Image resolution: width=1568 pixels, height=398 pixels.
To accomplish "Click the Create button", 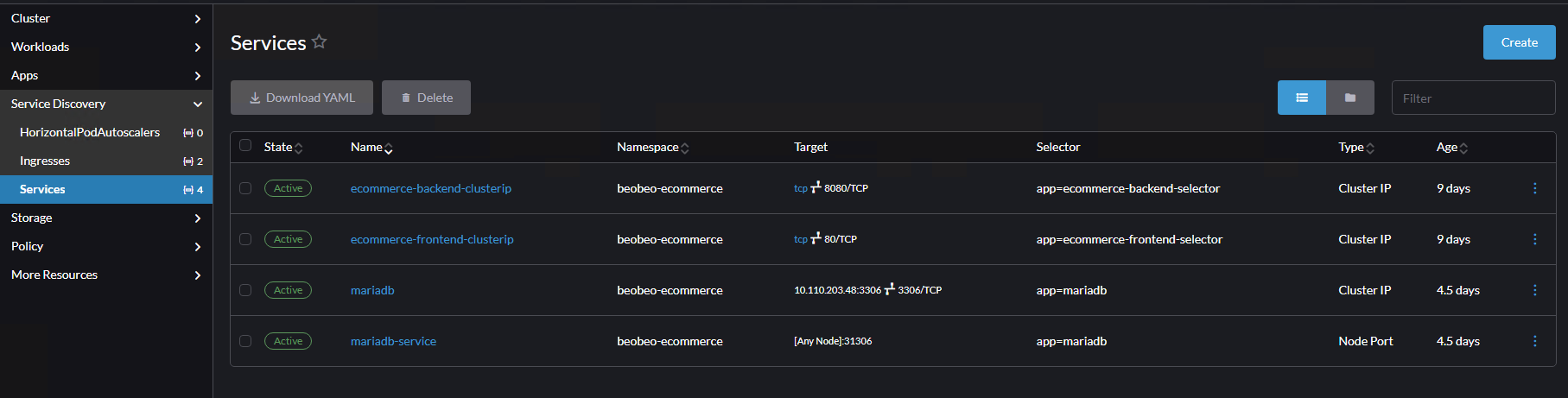I will pos(1519,42).
